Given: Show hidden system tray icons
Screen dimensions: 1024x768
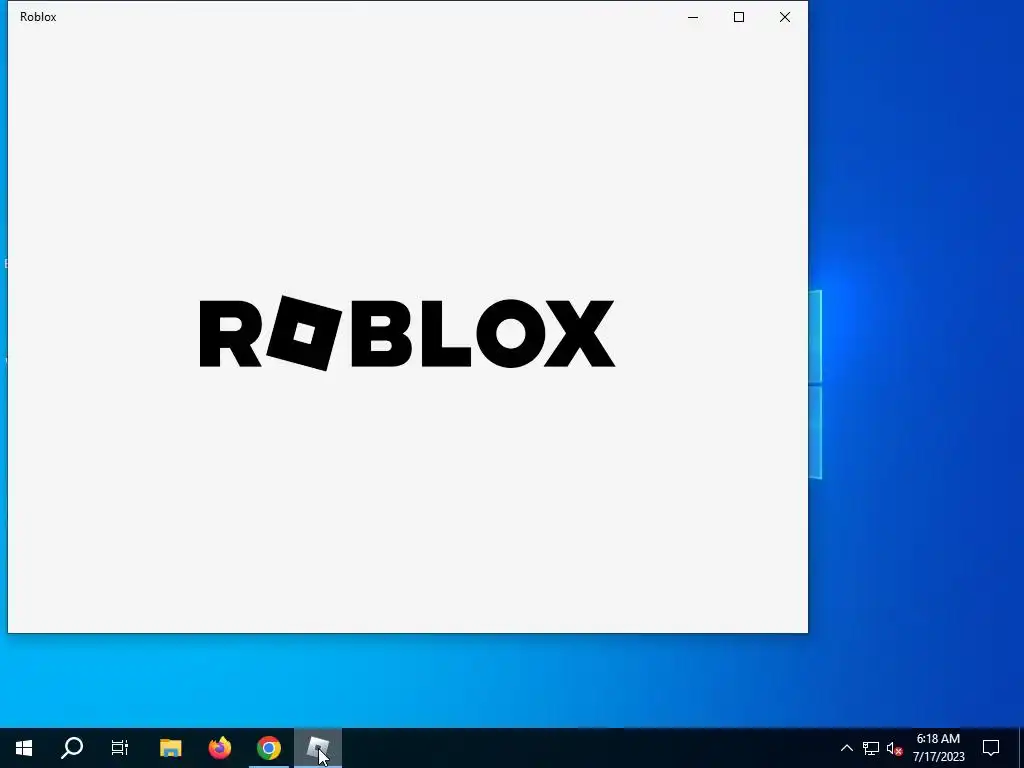Looking at the screenshot, I should tap(846, 748).
